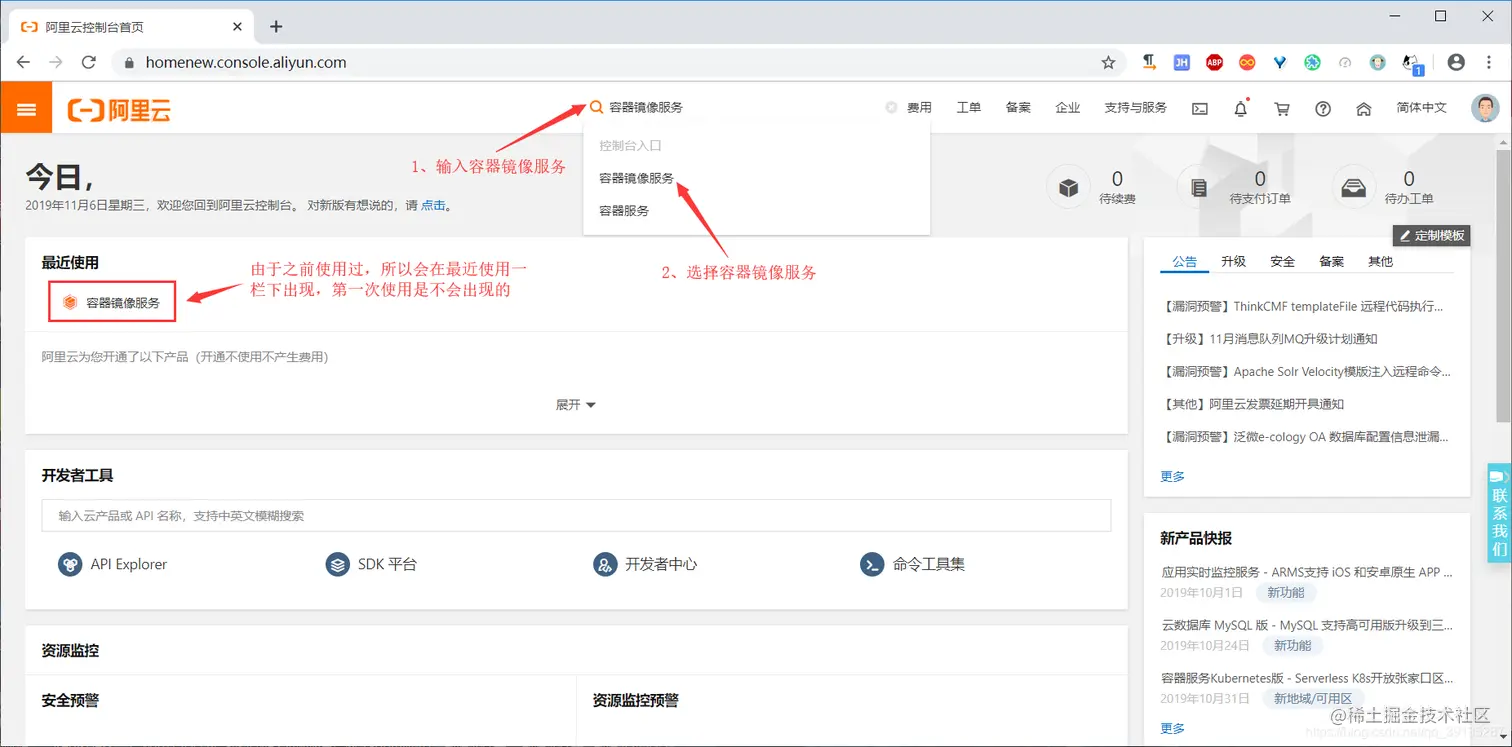
Task: Go back in the browser
Action: 23,62
